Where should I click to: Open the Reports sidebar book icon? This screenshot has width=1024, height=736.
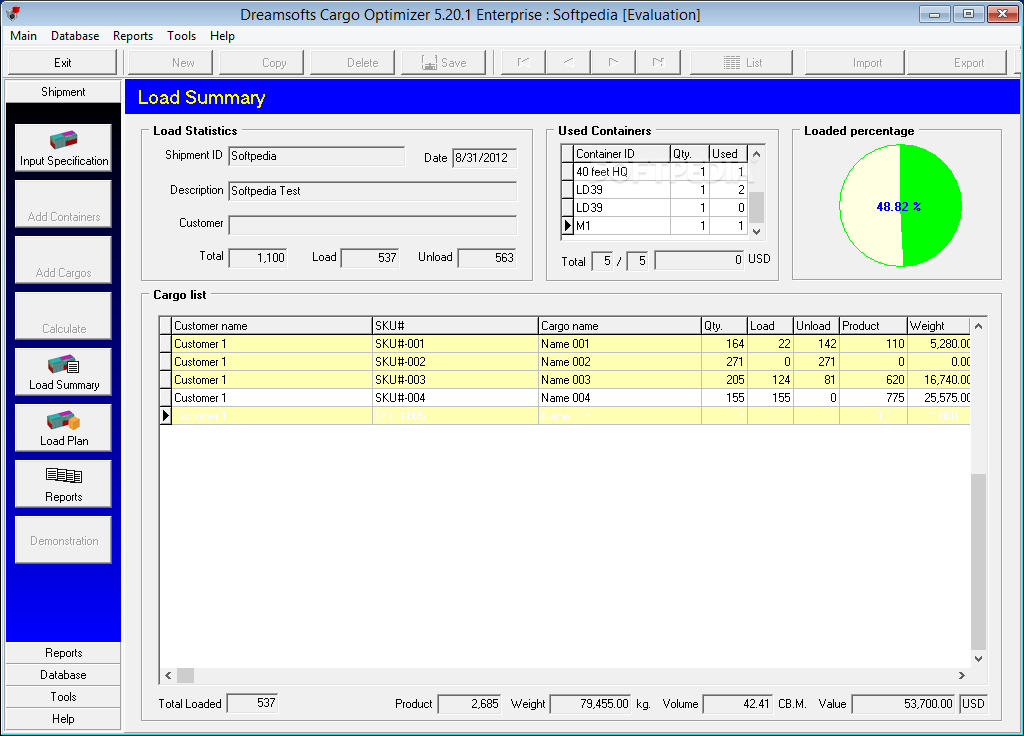(x=63, y=484)
